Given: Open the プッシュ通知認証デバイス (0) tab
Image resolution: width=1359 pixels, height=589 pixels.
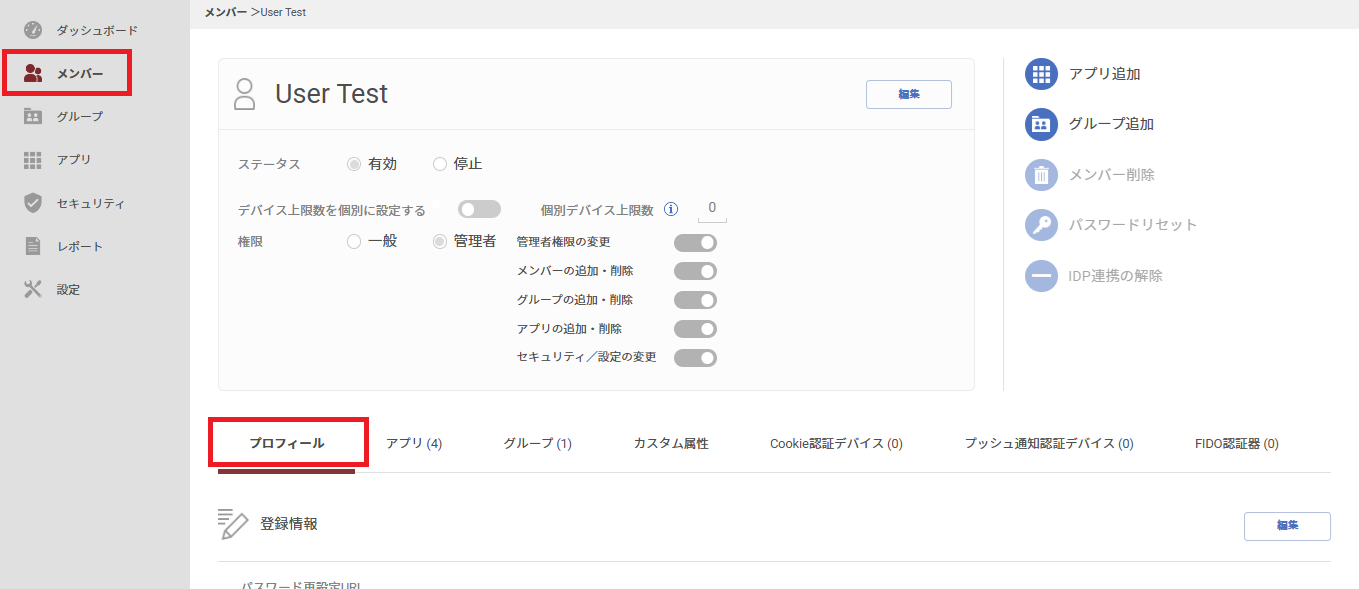Looking at the screenshot, I should pyautogui.click(x=1049, y=443).
